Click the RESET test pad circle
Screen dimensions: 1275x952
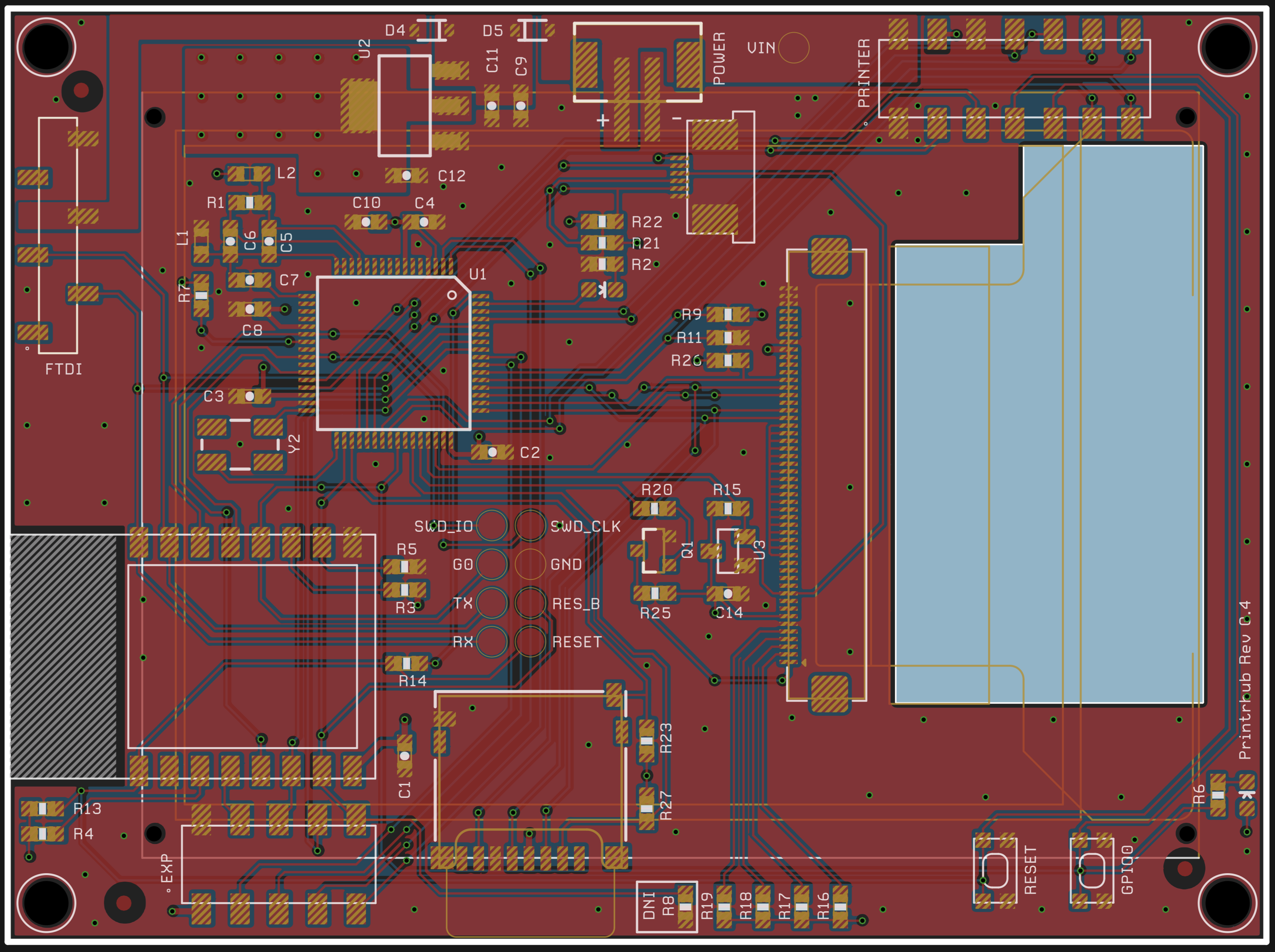[530, 641]
